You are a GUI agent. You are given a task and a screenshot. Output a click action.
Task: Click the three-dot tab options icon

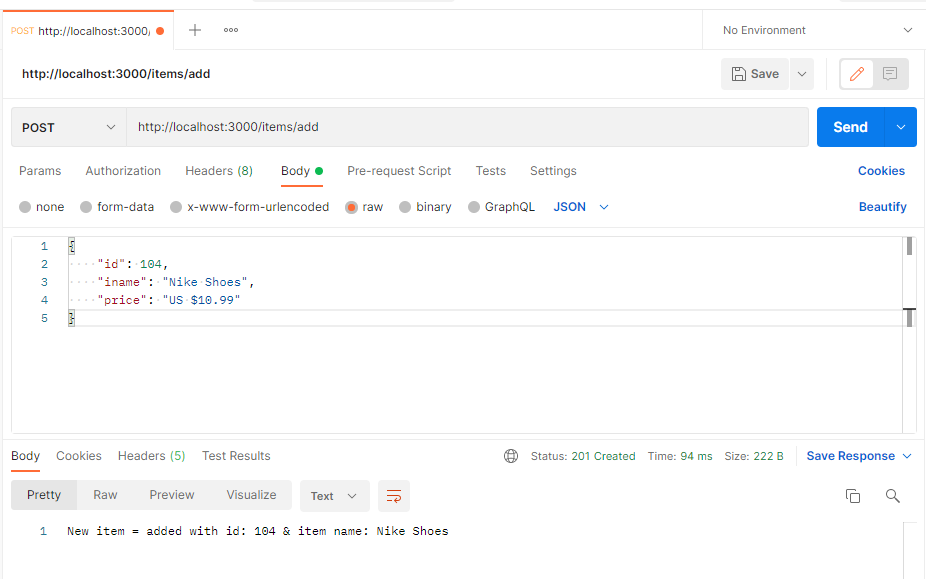[x=230, y=30]
